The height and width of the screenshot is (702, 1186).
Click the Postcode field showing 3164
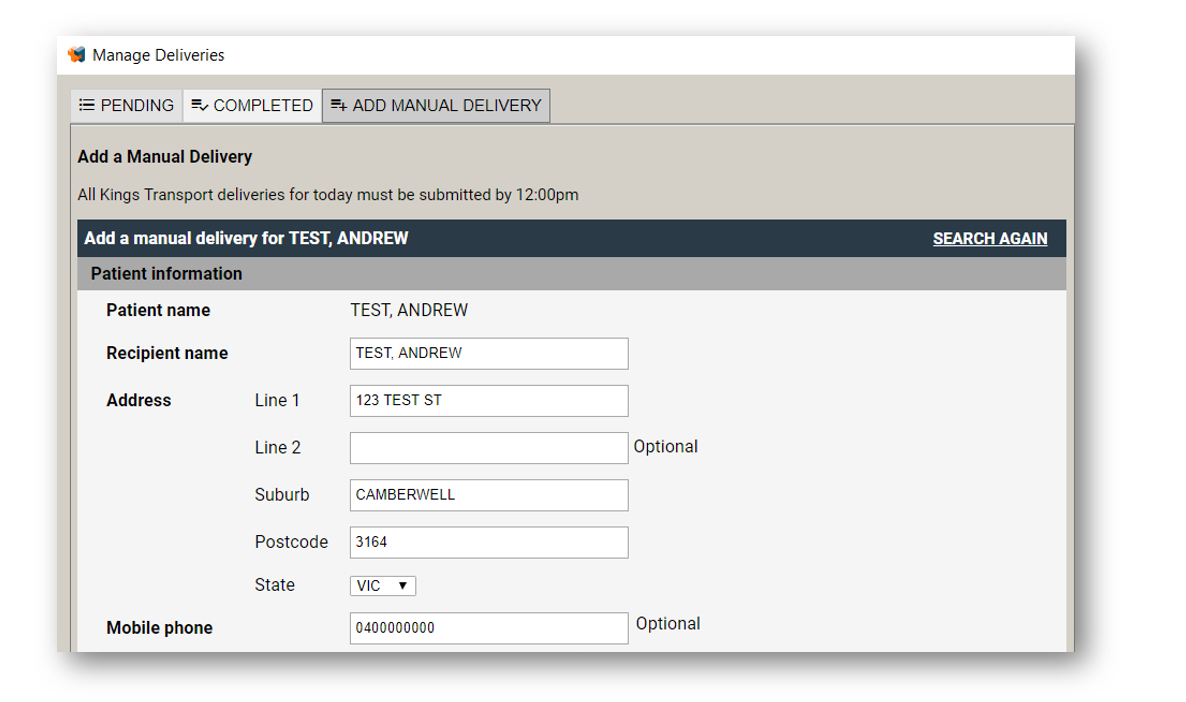coord(489,542)
